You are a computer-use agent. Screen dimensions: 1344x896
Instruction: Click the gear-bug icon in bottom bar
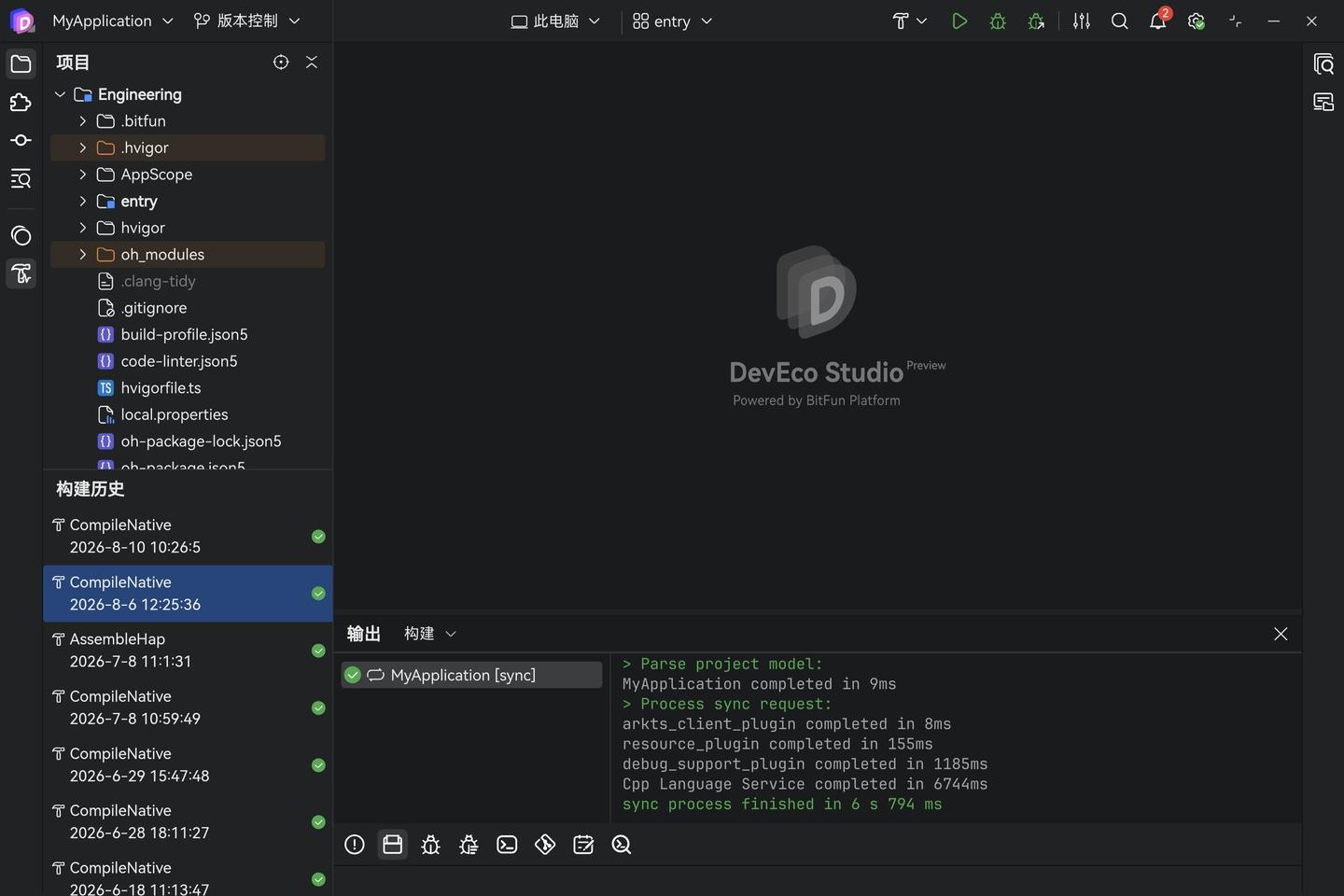click(x=469, y=845)
